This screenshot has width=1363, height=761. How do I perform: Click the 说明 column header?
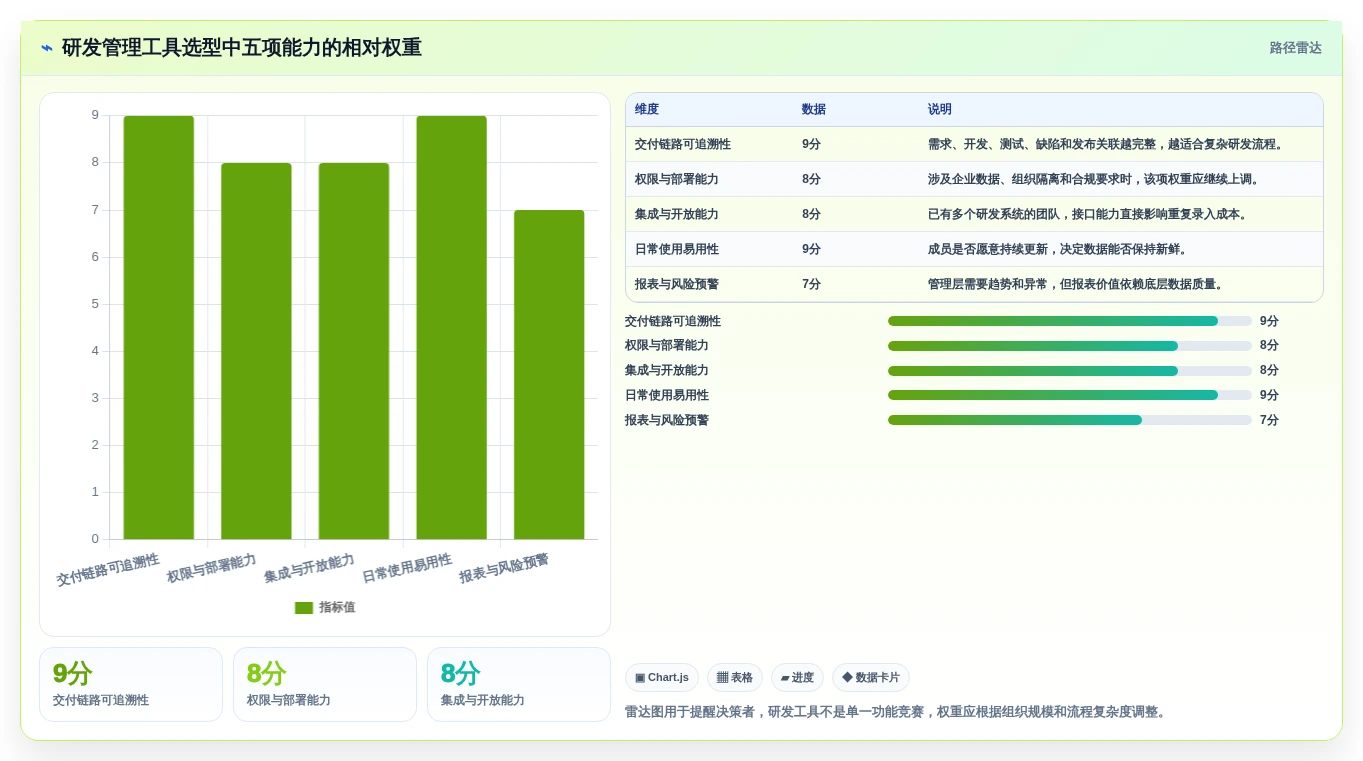(x=940, y=110)
